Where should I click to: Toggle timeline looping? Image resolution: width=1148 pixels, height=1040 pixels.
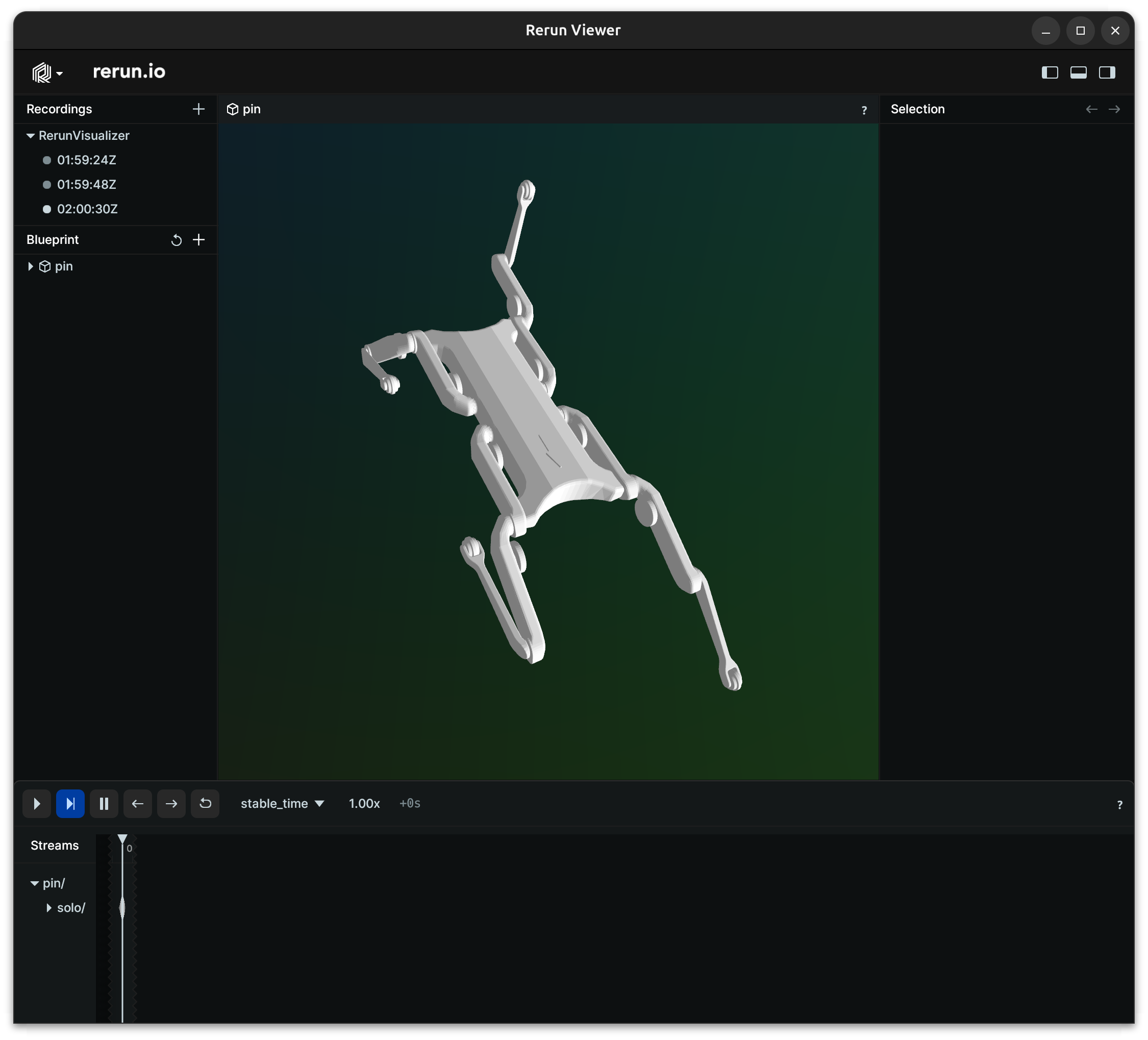point(205,803)
